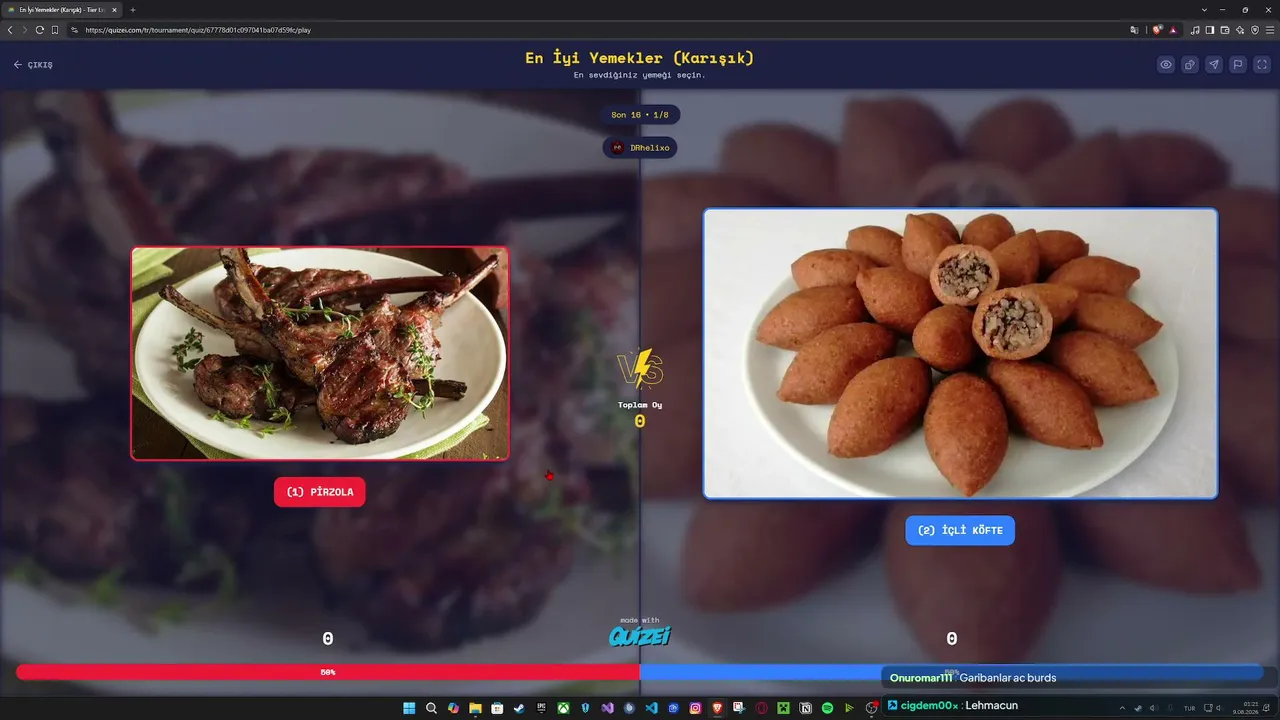Enter fullscreen mode with the expand icon

tap(1261, 65)
